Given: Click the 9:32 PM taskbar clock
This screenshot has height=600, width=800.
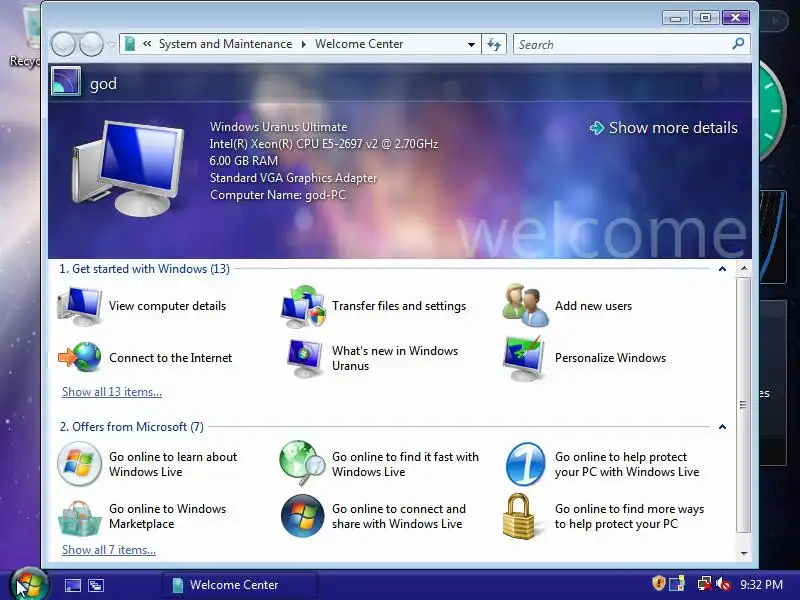Looking at the screenshot, I should pyautogui.click(x=761, y=584).
